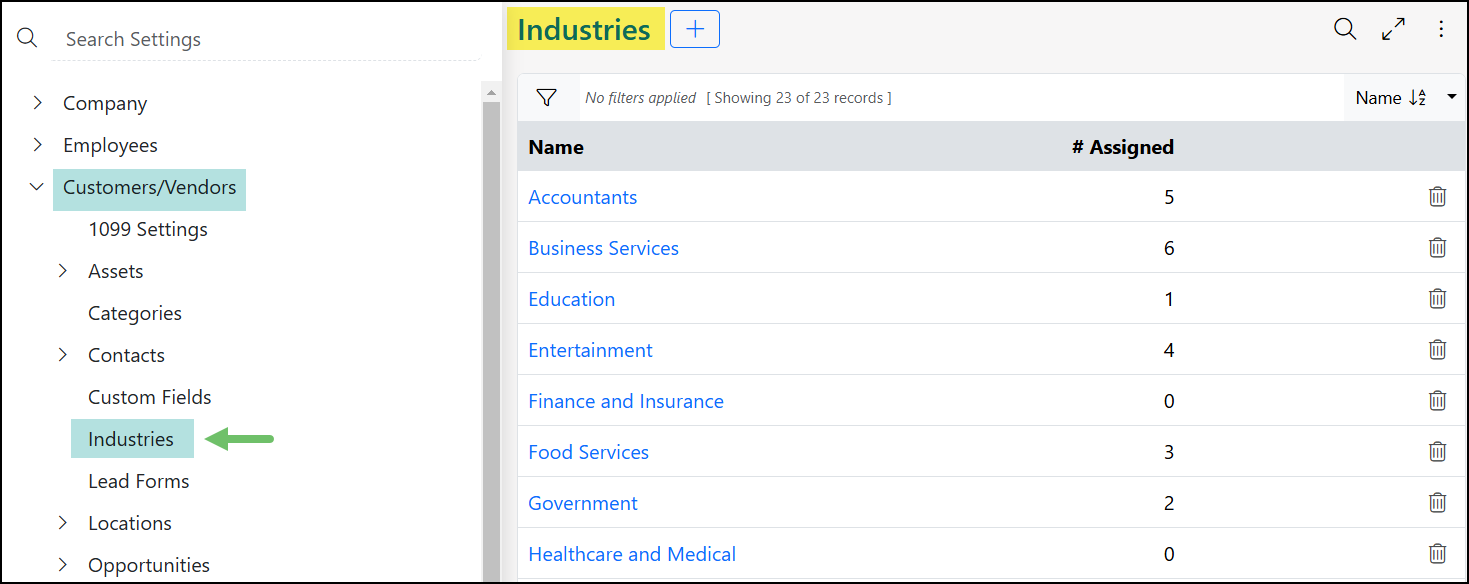The image size is (1469, 584).
Task: Click 'Showing 23 of 23 records' text
Action: tap(799, 98)
